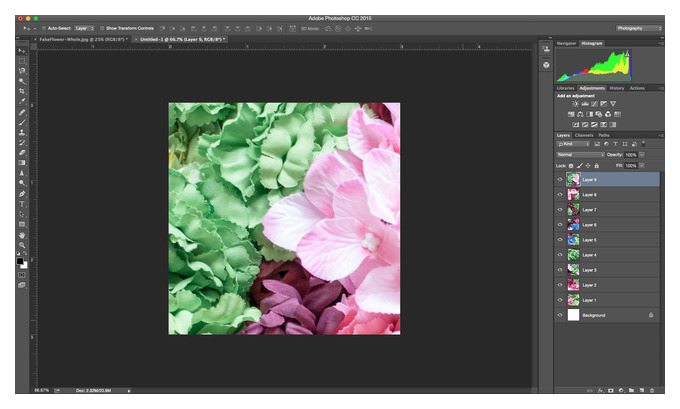Select the Pen tool
This screenshot has height=409, width=680.
coord(22,194)
